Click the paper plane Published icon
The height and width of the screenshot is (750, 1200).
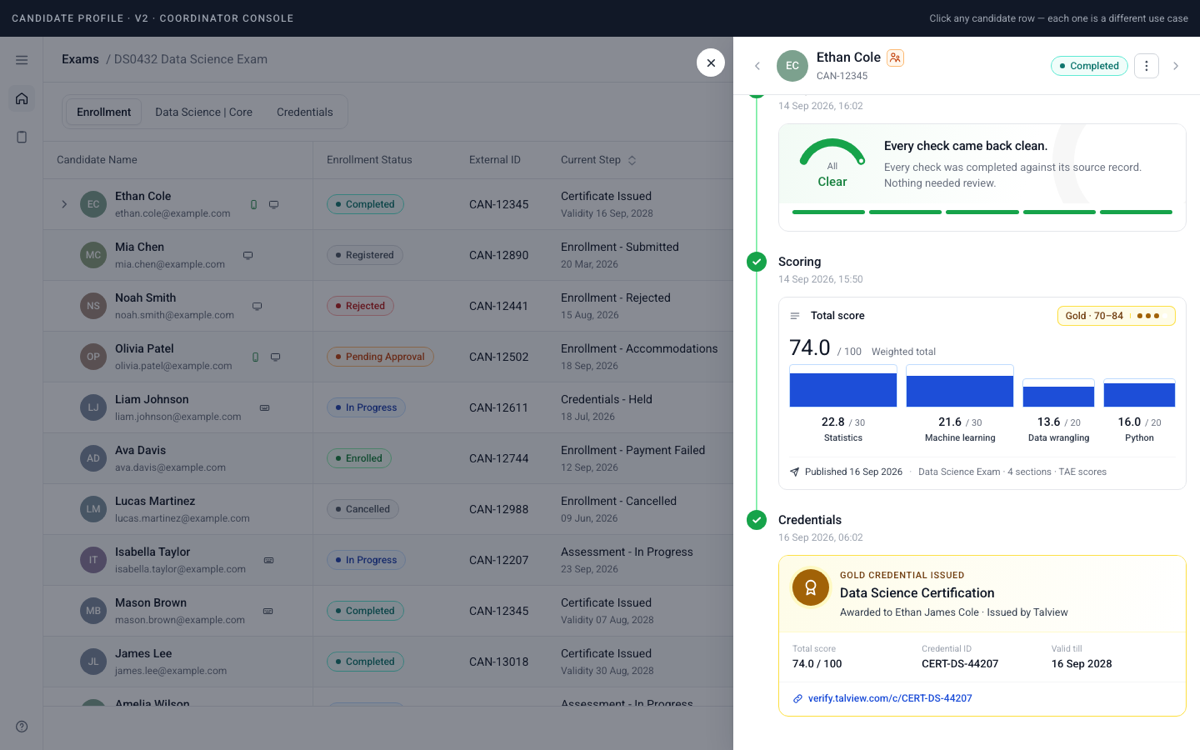[795, 472]
